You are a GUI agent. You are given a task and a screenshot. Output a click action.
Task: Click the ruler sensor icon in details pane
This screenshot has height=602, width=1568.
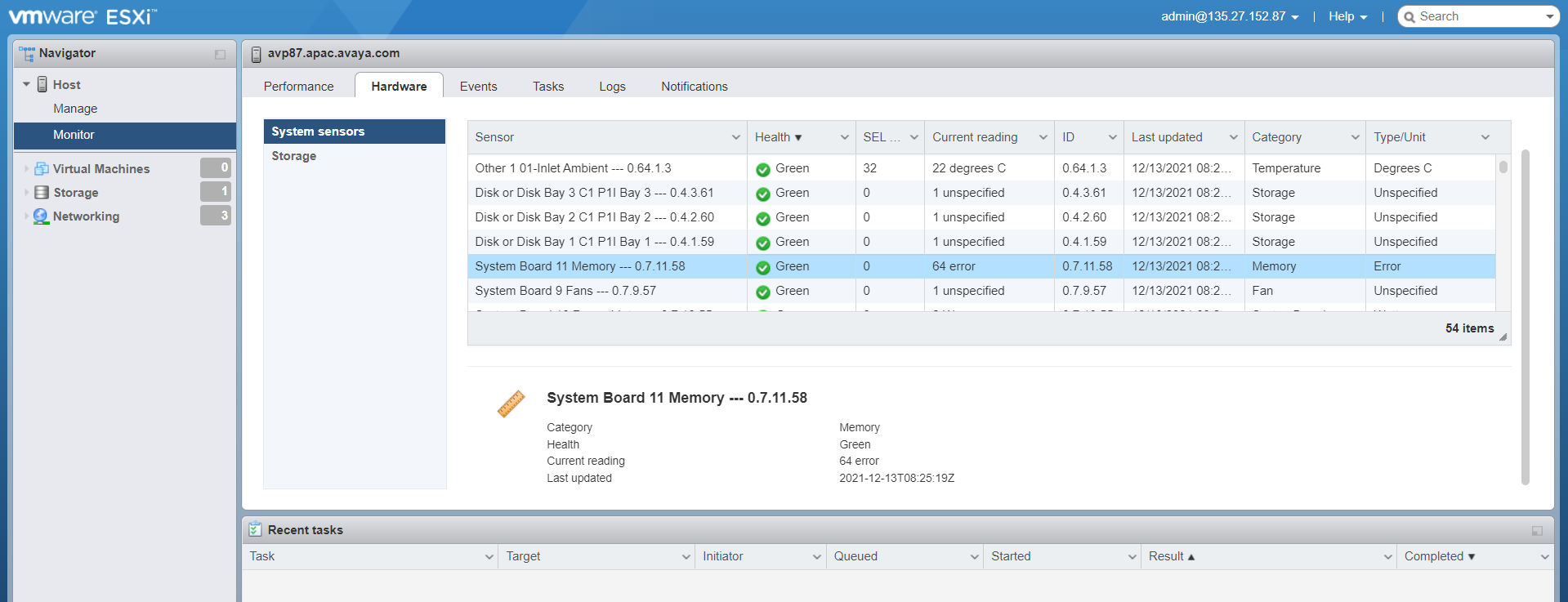tap(511, 404)
